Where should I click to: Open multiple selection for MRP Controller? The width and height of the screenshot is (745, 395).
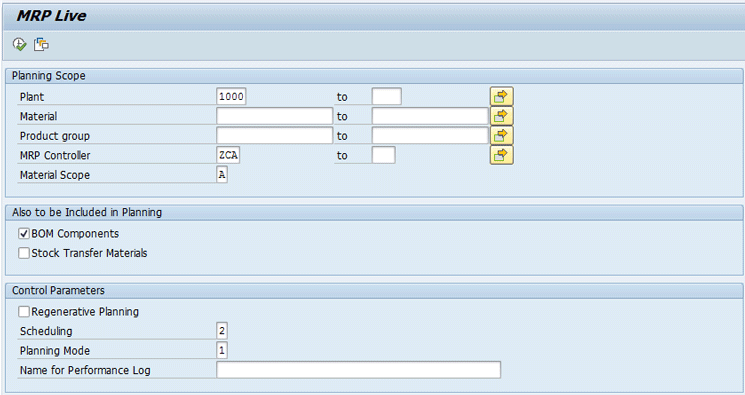pos(501,155)
